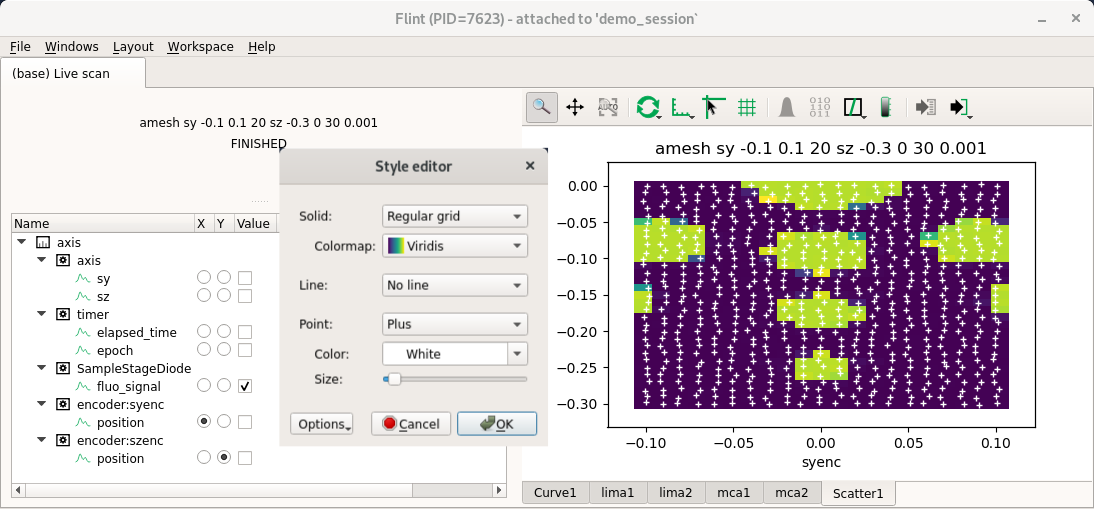Click the SampleStageDiode device icon
This screenshot has width=1094, height=509.
[63, 368]
